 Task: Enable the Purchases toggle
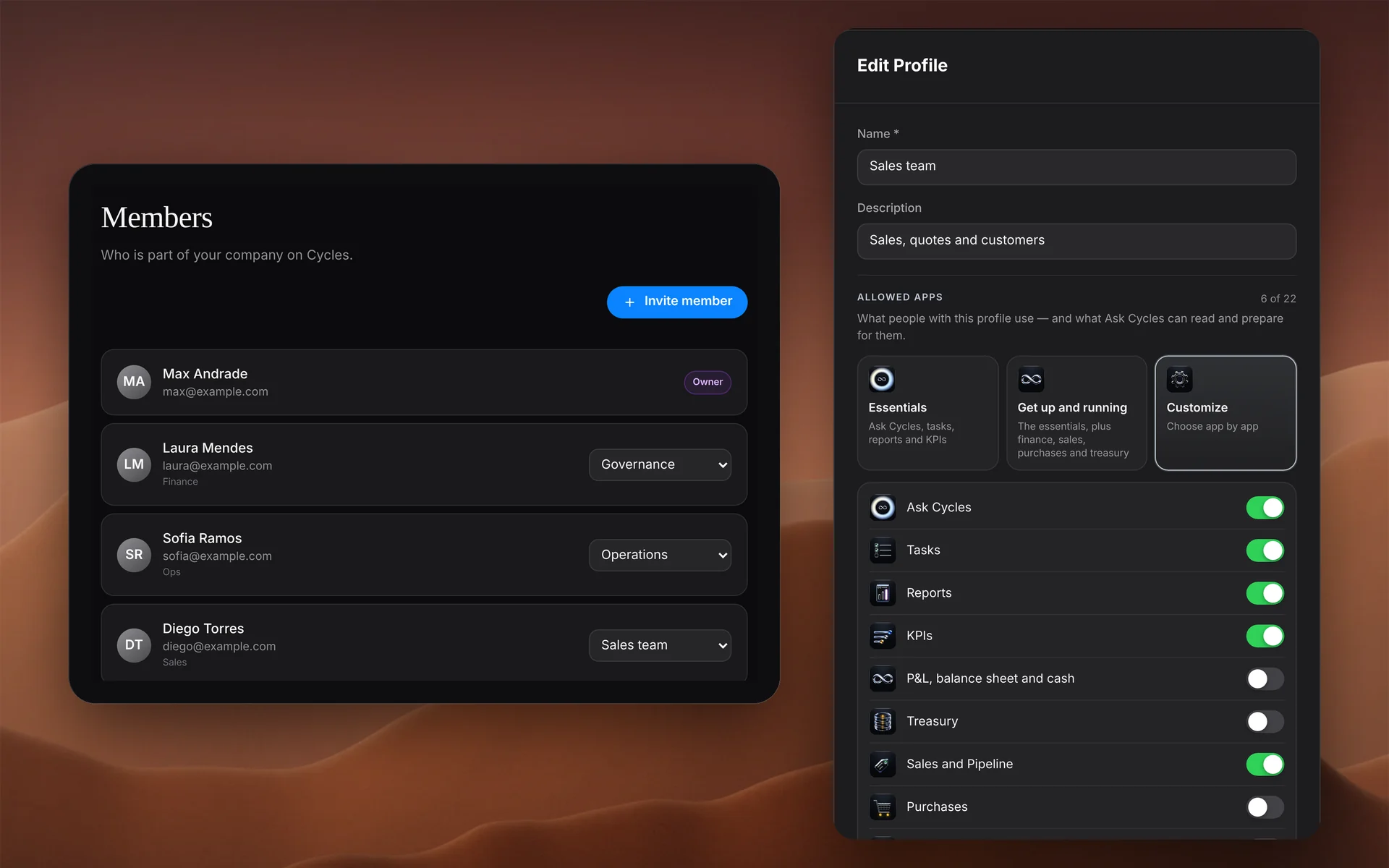(1265, 807)
